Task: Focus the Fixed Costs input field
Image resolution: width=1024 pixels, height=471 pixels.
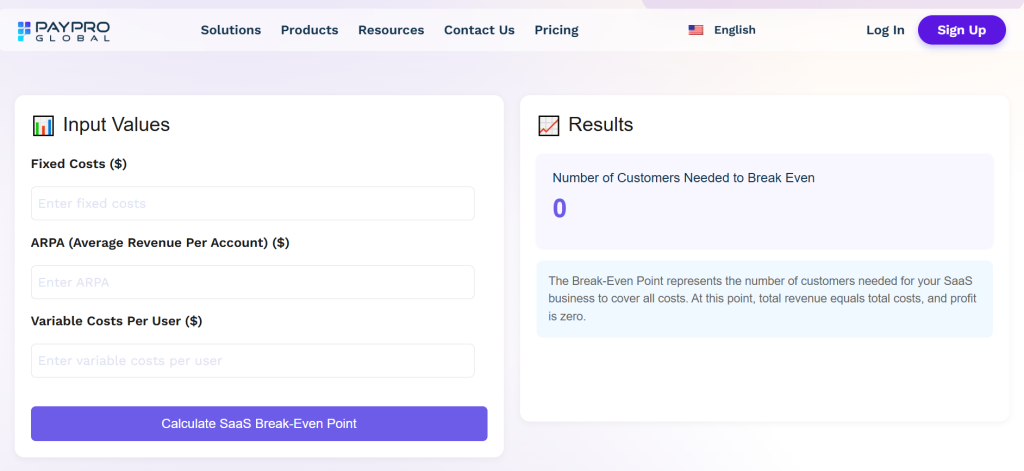Action: pos(253,203)
